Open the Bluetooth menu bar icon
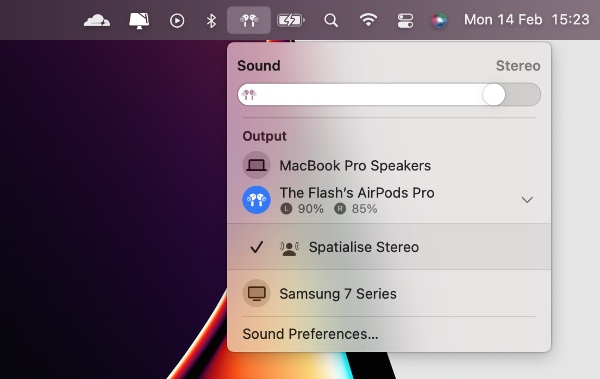Image resolution: width=600 pixels, height=379 pixels. point(211,20)
